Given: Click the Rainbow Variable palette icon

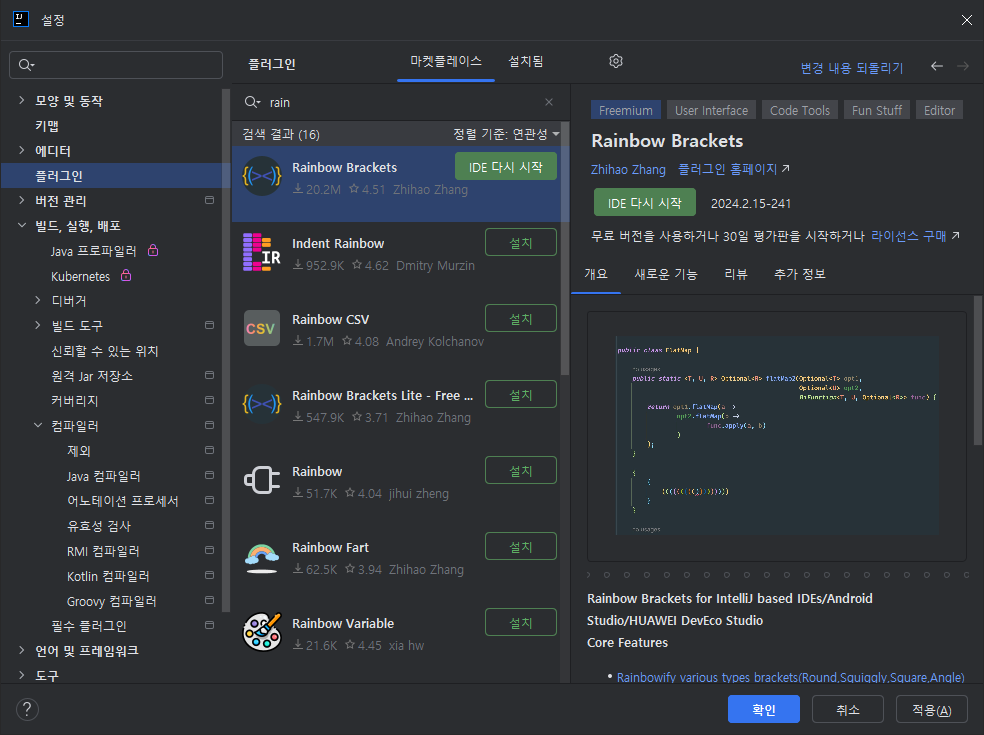Looking at the screenshot, I should pos(262,633).
